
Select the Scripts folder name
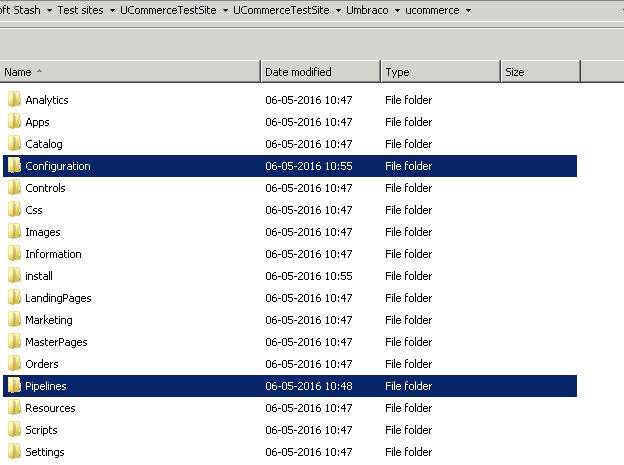point(41,430)
